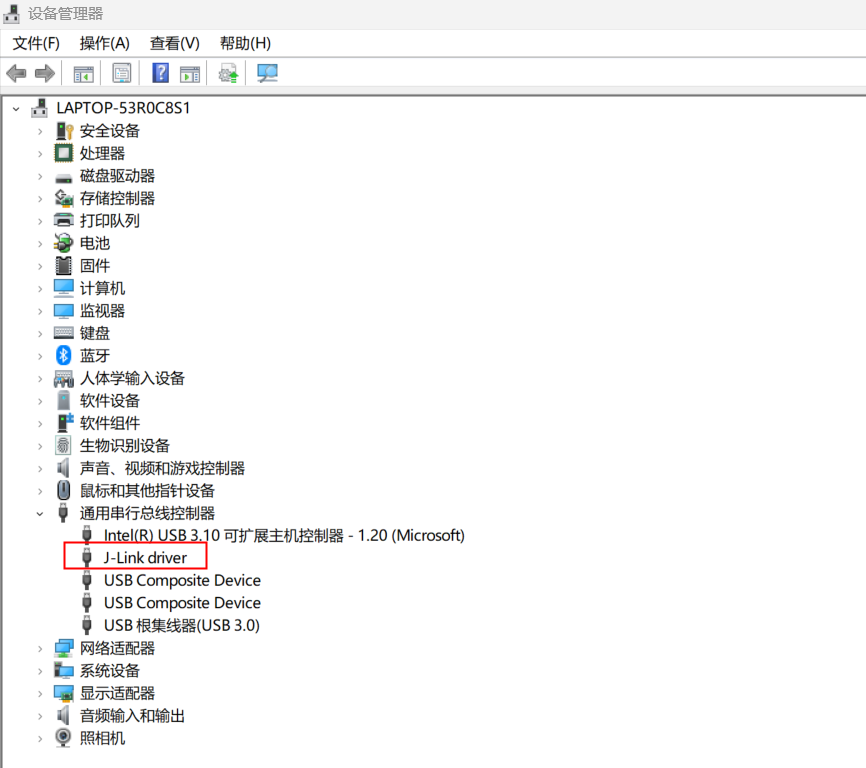The width and height of the screenshot is (866, 768).
Task: Select the second USB Composite Device entry
Action: pos(182,603)
